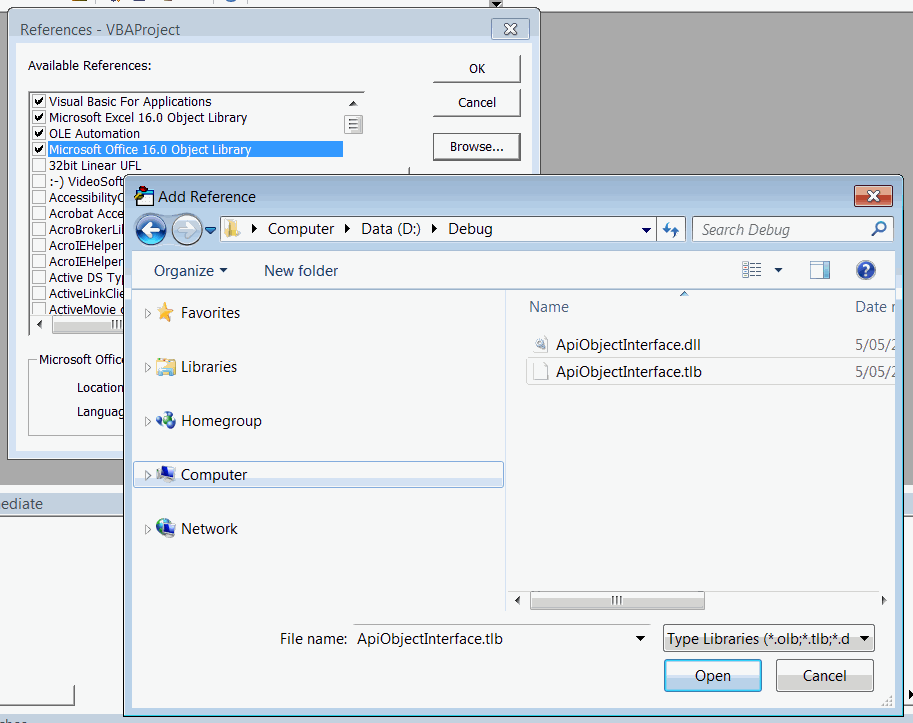Click the folder icon in the address bar
This screenshot has width=913, height=723.
click(232, 229)
